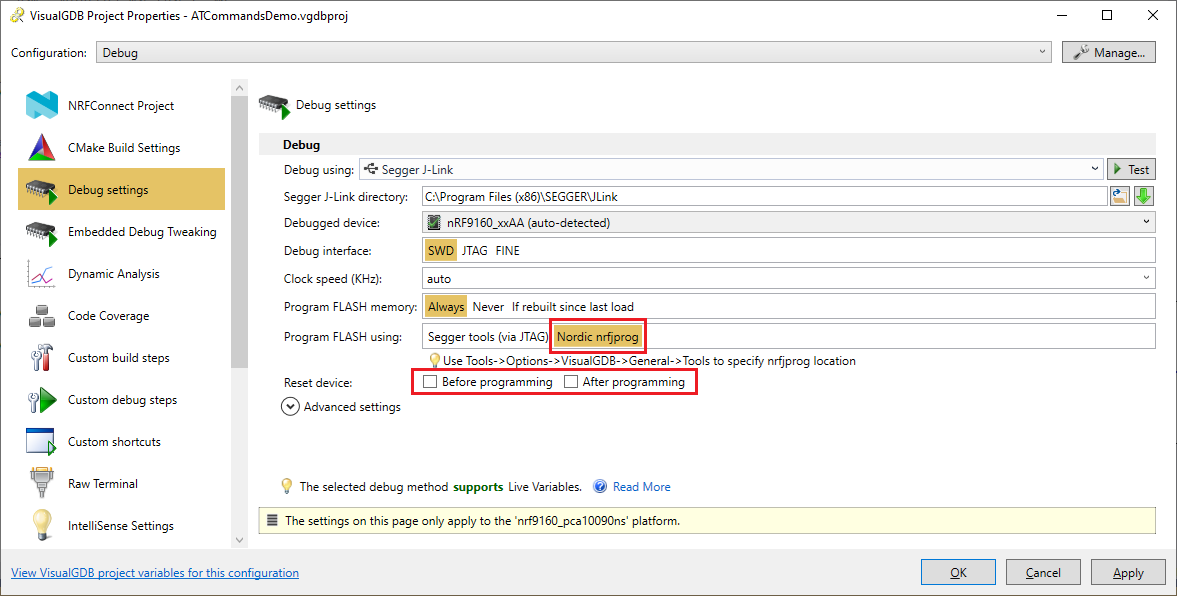Click the platform settings list icon
Screen dimensions: 1177x596
(x=272, y=520)
